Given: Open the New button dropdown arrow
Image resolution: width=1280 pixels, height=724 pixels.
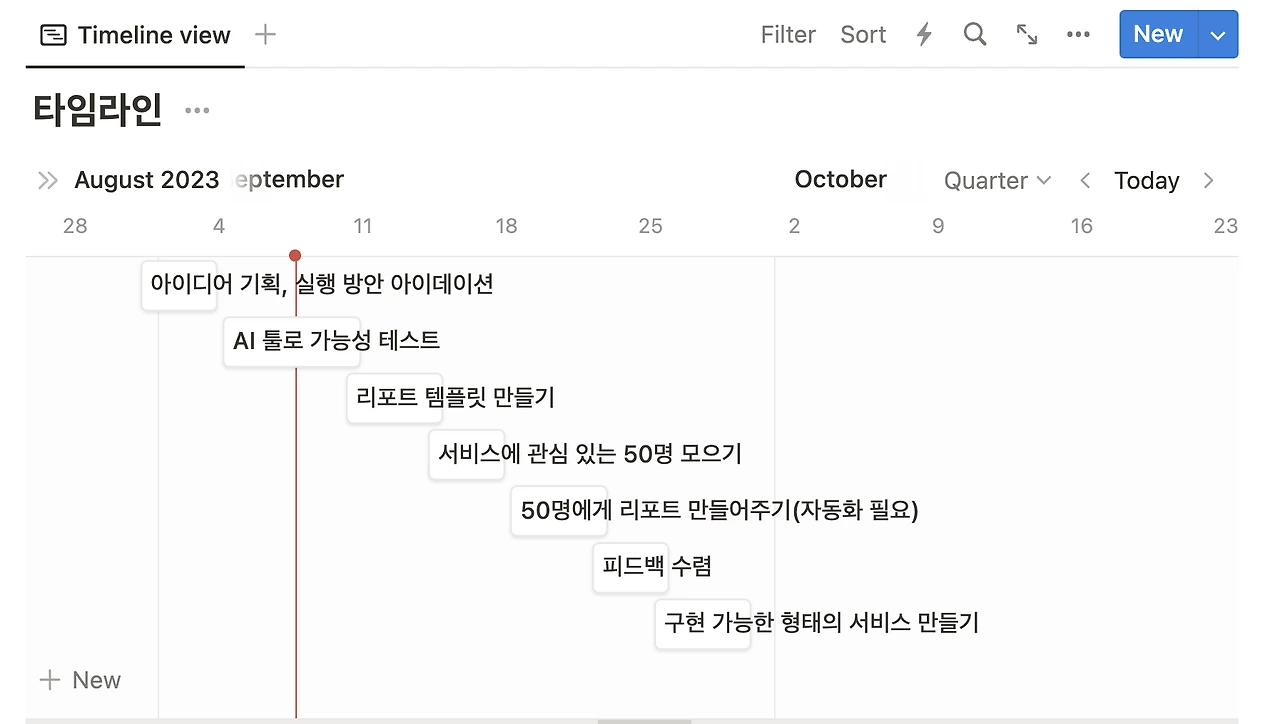Looking at the screenshot, I should pyautogui.click(x=1217, y=35).
